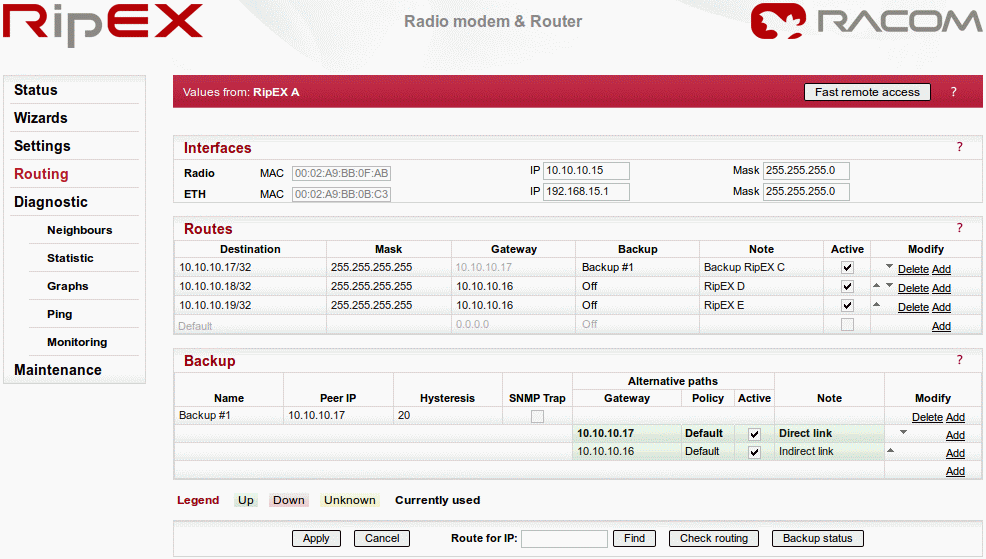986x559 pixels.
Task: Uncheck Active for Backup RipEX C route
Action: (x=847, y=268)
